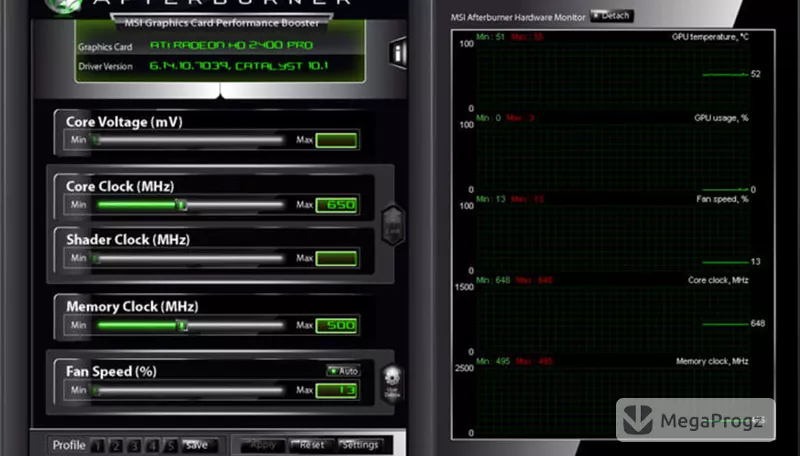The image size is (800, 456).
Task: Select profile slot 1
Action: click(x=98, y=445)
